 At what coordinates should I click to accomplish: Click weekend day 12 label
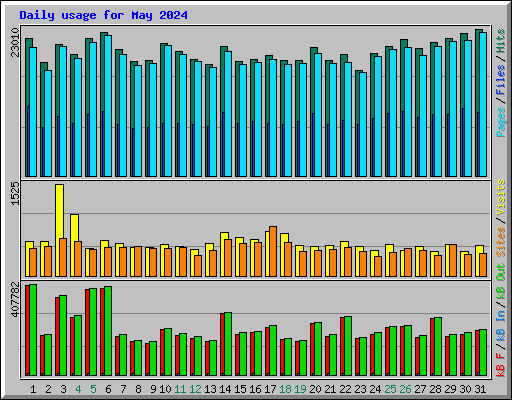click(x=195, y=389)
